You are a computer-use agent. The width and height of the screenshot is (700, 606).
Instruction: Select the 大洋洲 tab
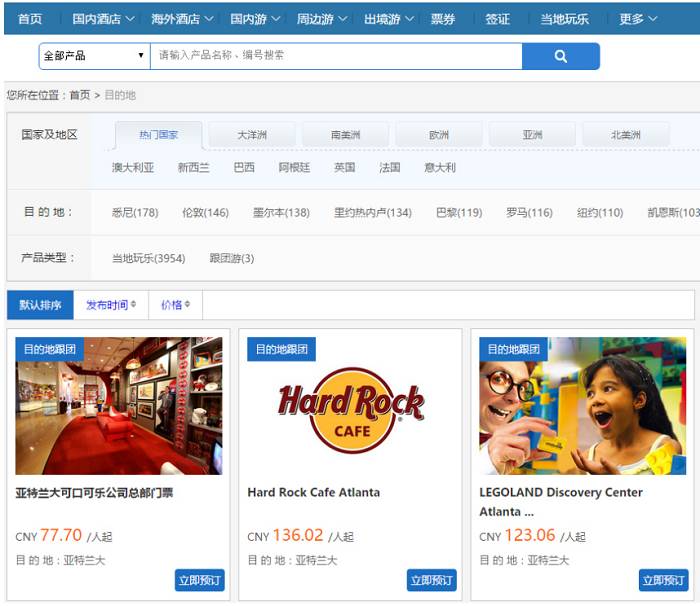252,135
